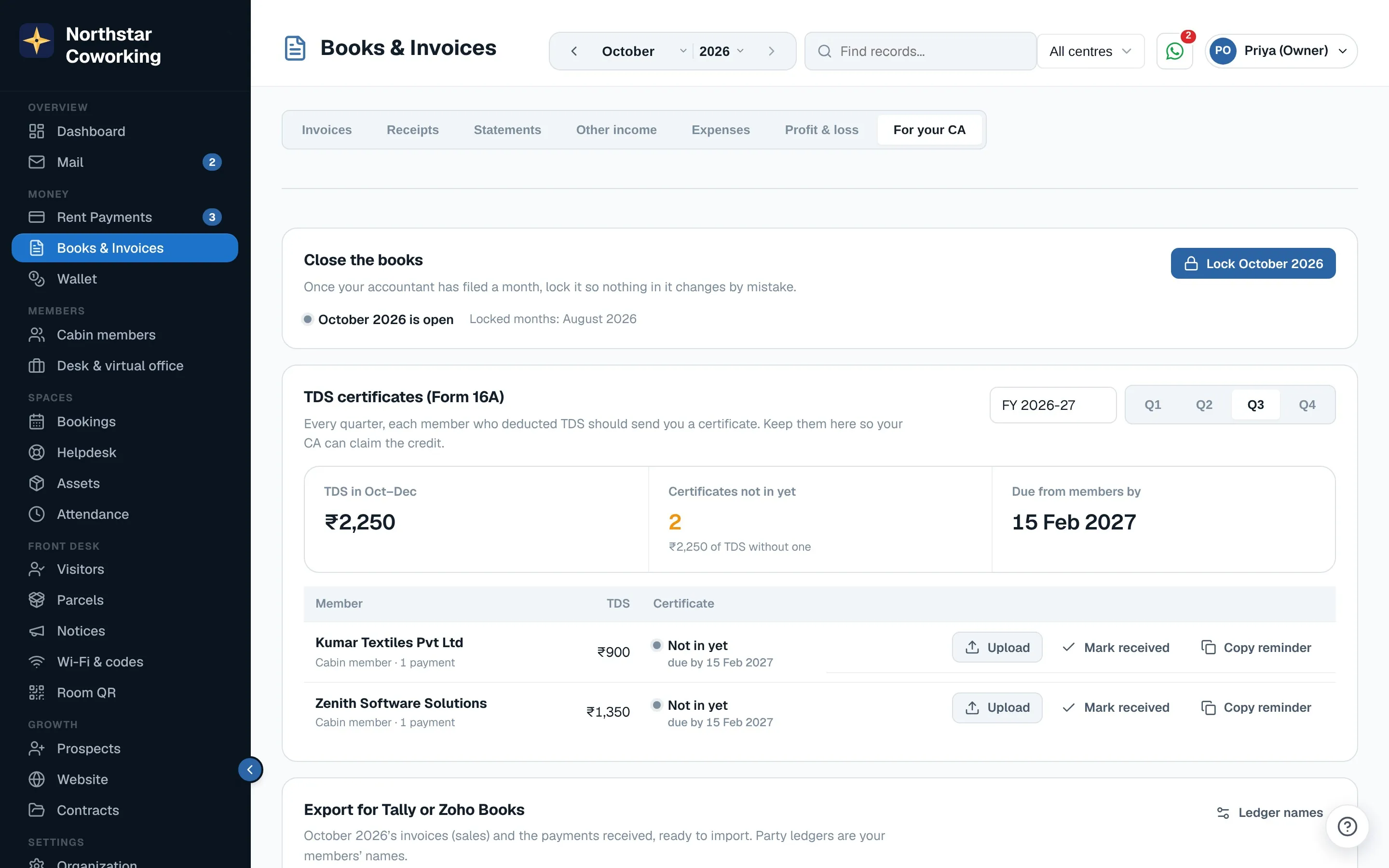The width and height of the screenshot is (1389, 868).
Task: Mark received for Zenith Software Solutions
Action: [x=1116, y=707]
